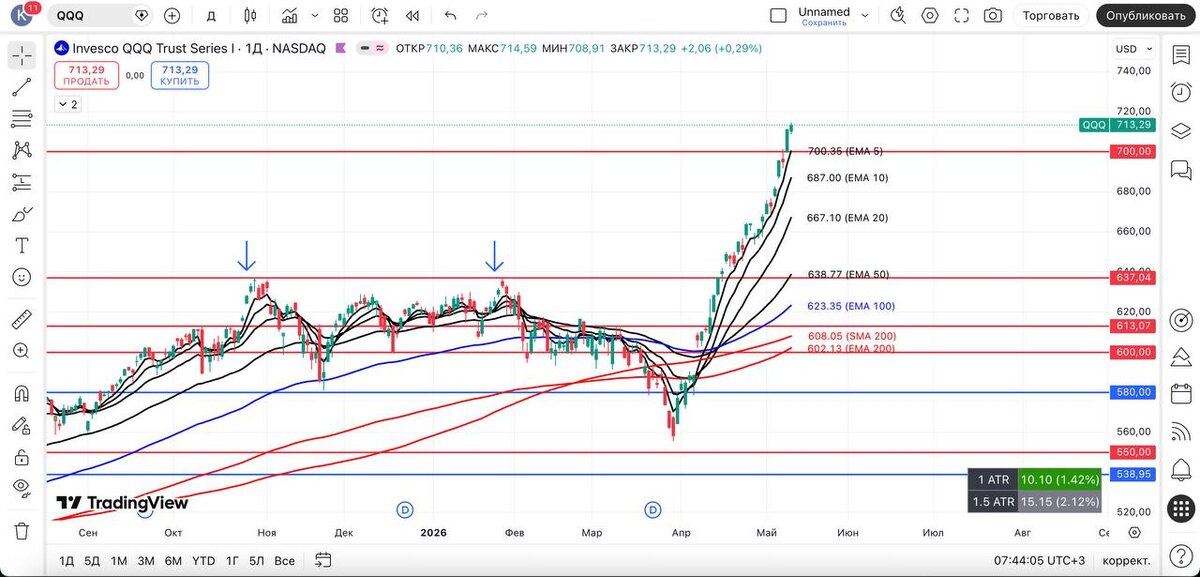Activate the zoom in tool
This screenshot has width=1200, height=577.
click(x=21, y=351)
